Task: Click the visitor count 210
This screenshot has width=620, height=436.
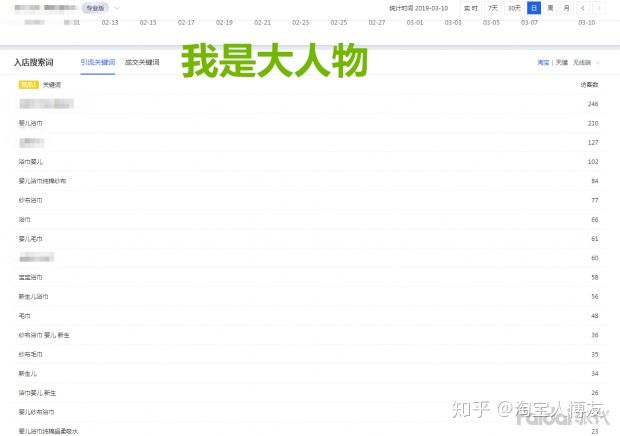Action: click(593, 123)
